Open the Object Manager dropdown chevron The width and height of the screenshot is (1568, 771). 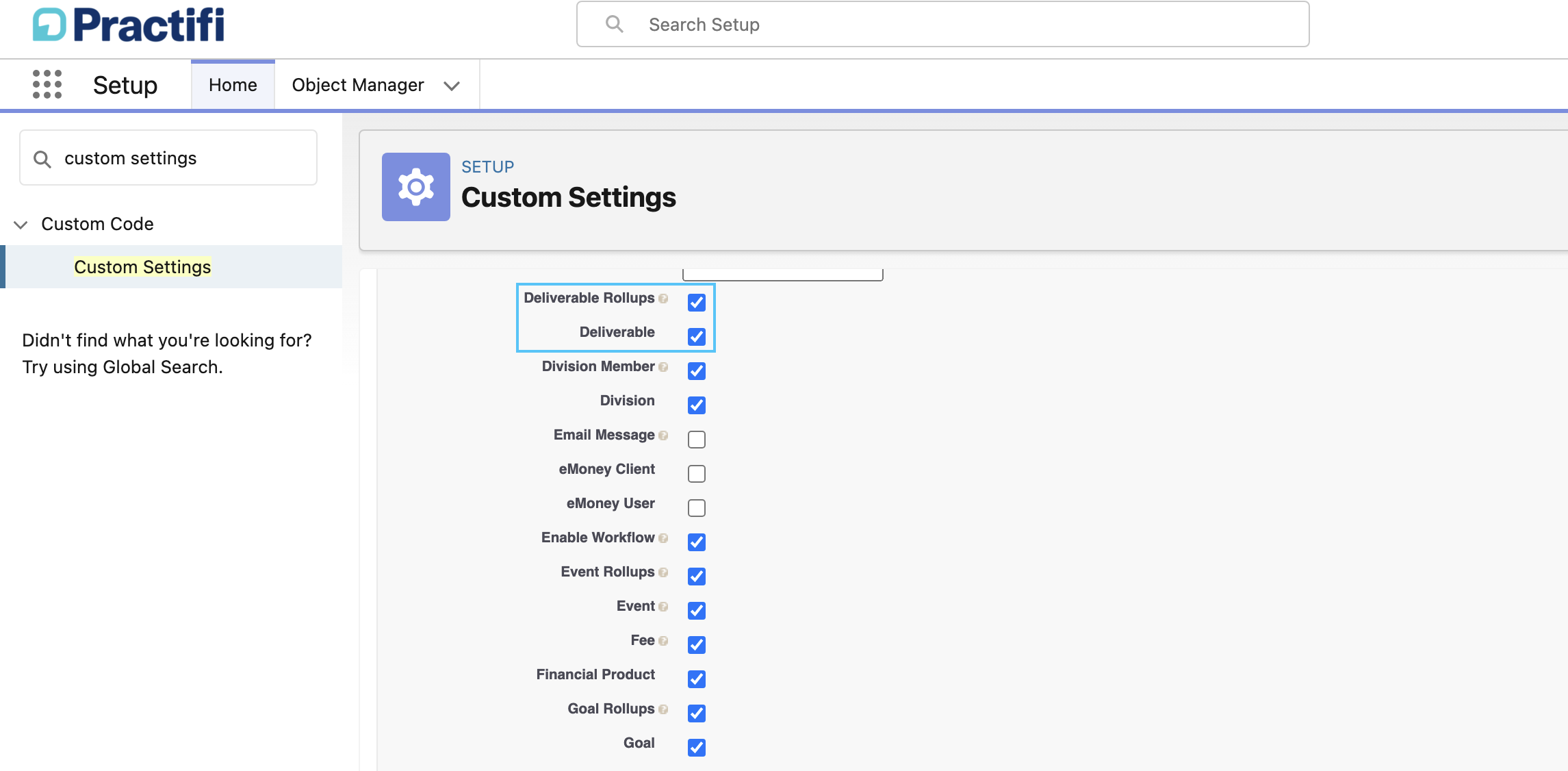coord(452,86)
